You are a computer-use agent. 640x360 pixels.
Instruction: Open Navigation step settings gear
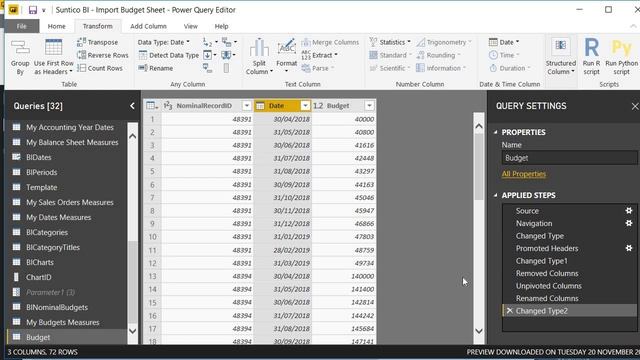click(x=629, y=223)
